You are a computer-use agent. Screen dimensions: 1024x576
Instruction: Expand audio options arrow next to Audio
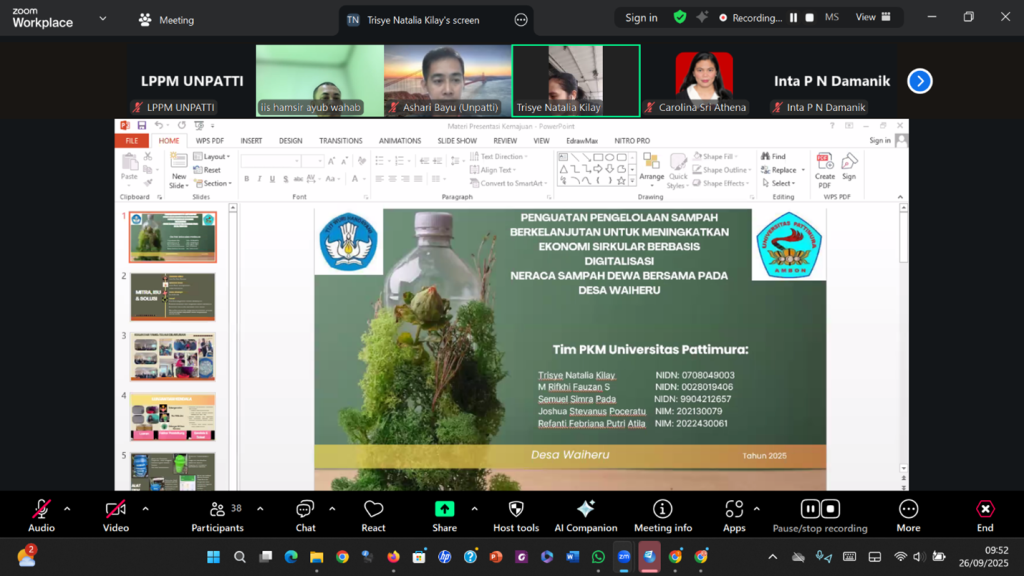pyautogui.click(x=67, y=509)
